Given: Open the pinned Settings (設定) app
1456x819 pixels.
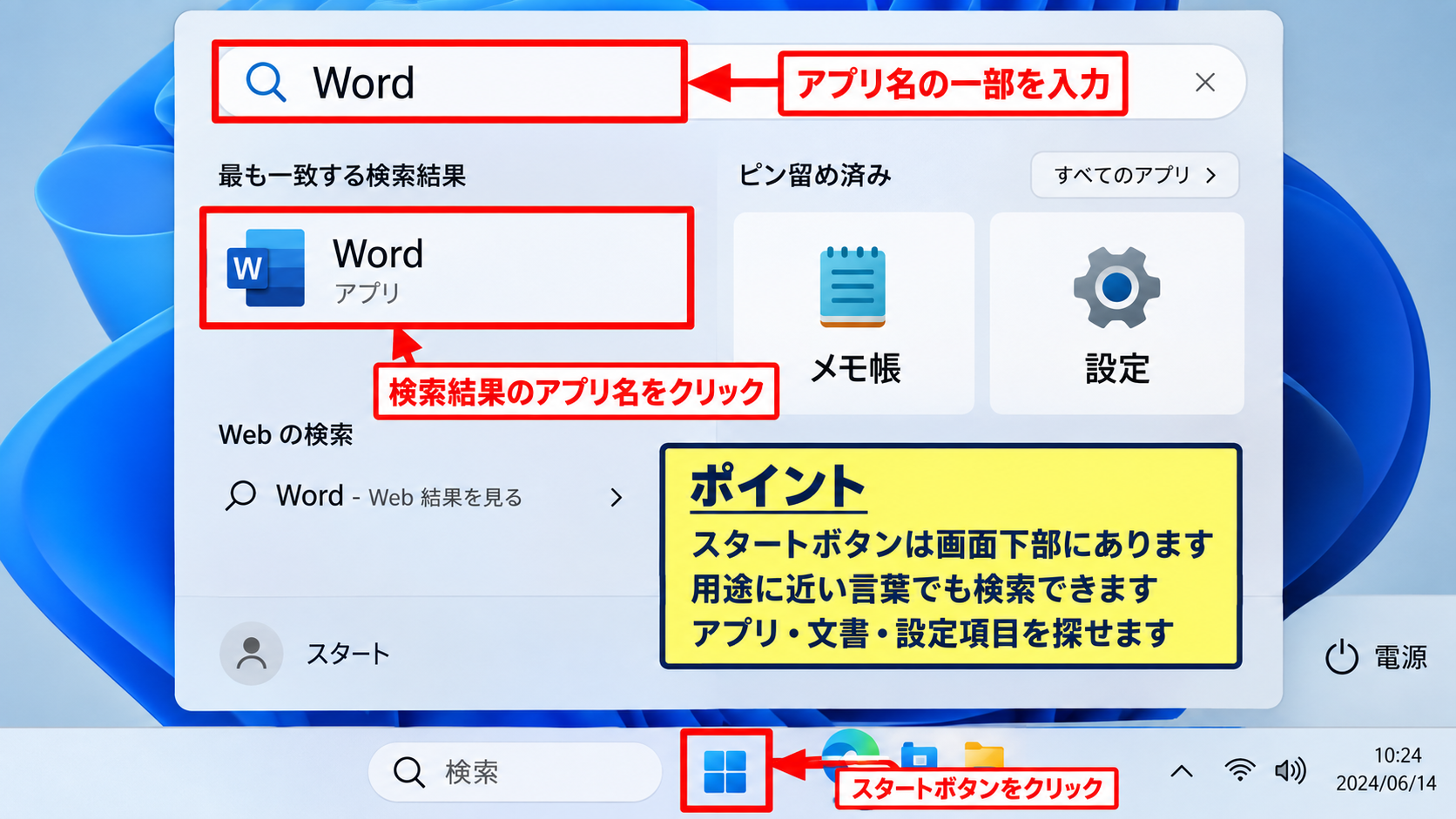Looking at the screenshot, I should click(1116, 313).
